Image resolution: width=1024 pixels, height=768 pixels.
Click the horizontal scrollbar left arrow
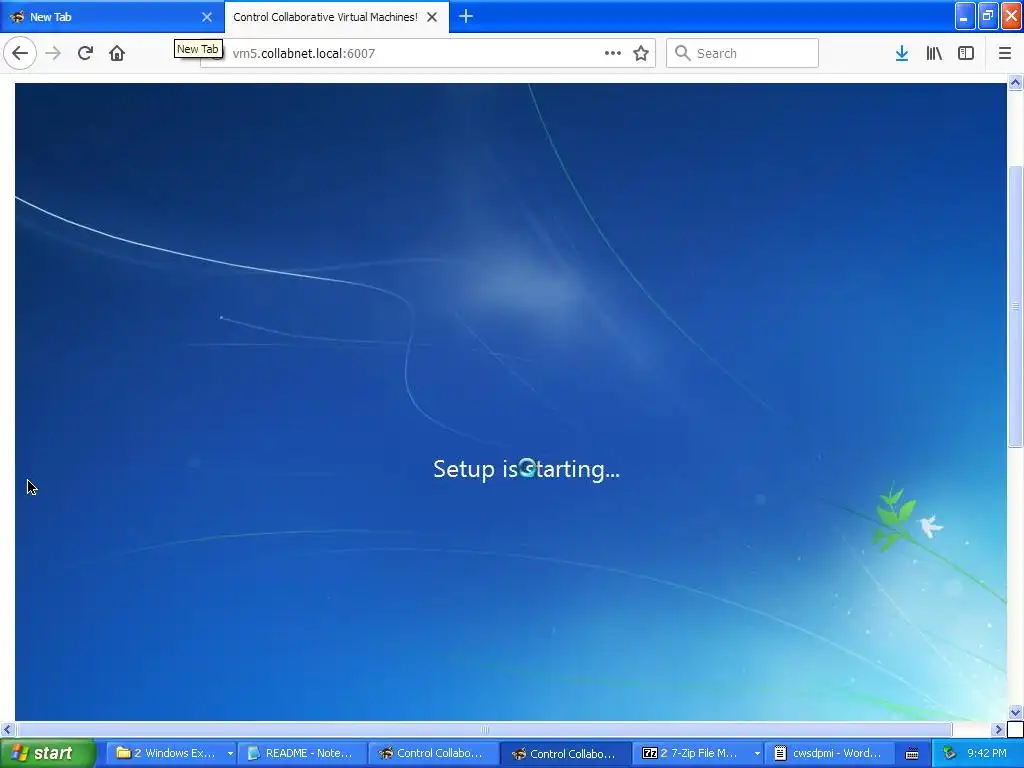[x=7, y=729]
